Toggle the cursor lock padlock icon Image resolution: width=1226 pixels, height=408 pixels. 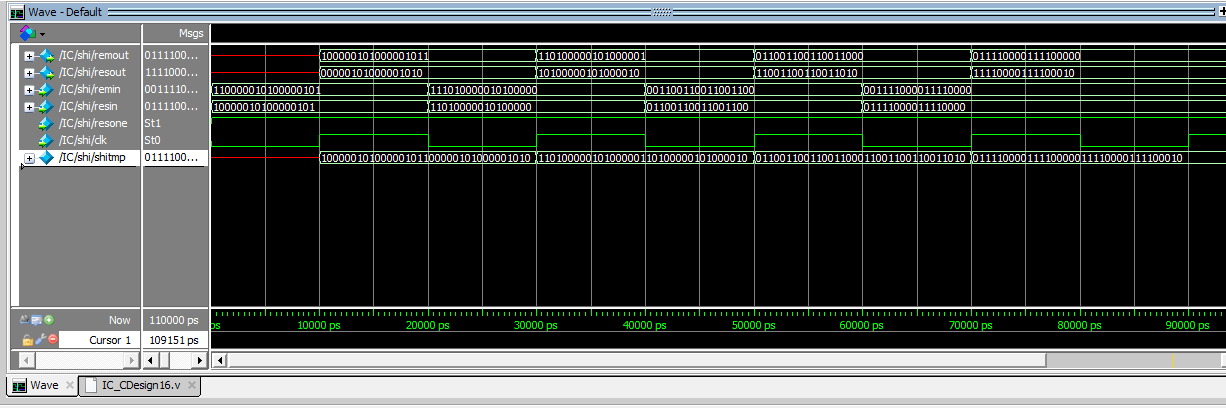[x=27, y=340]
